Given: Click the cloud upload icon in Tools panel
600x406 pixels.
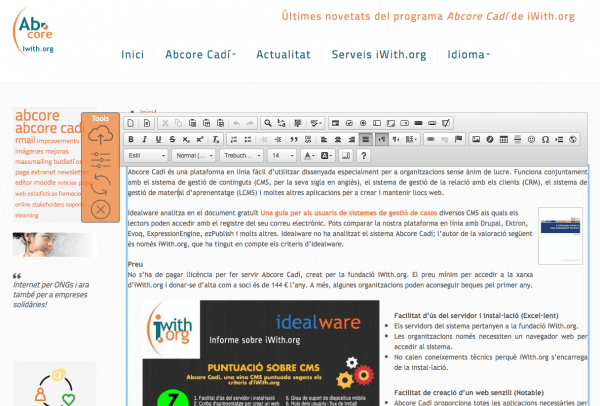Looking at the screenshot, I should tap(100, 135).
